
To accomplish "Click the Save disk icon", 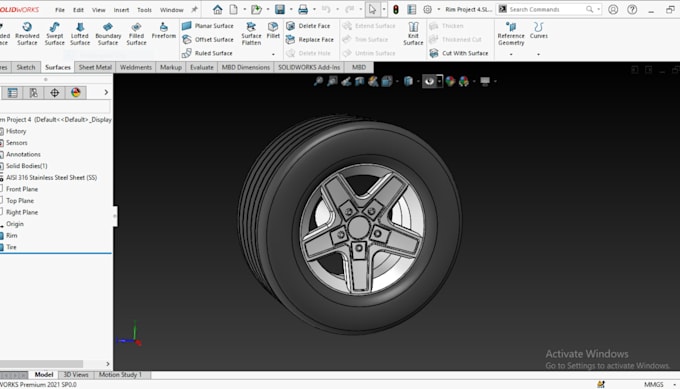I will tap(280, 9).
